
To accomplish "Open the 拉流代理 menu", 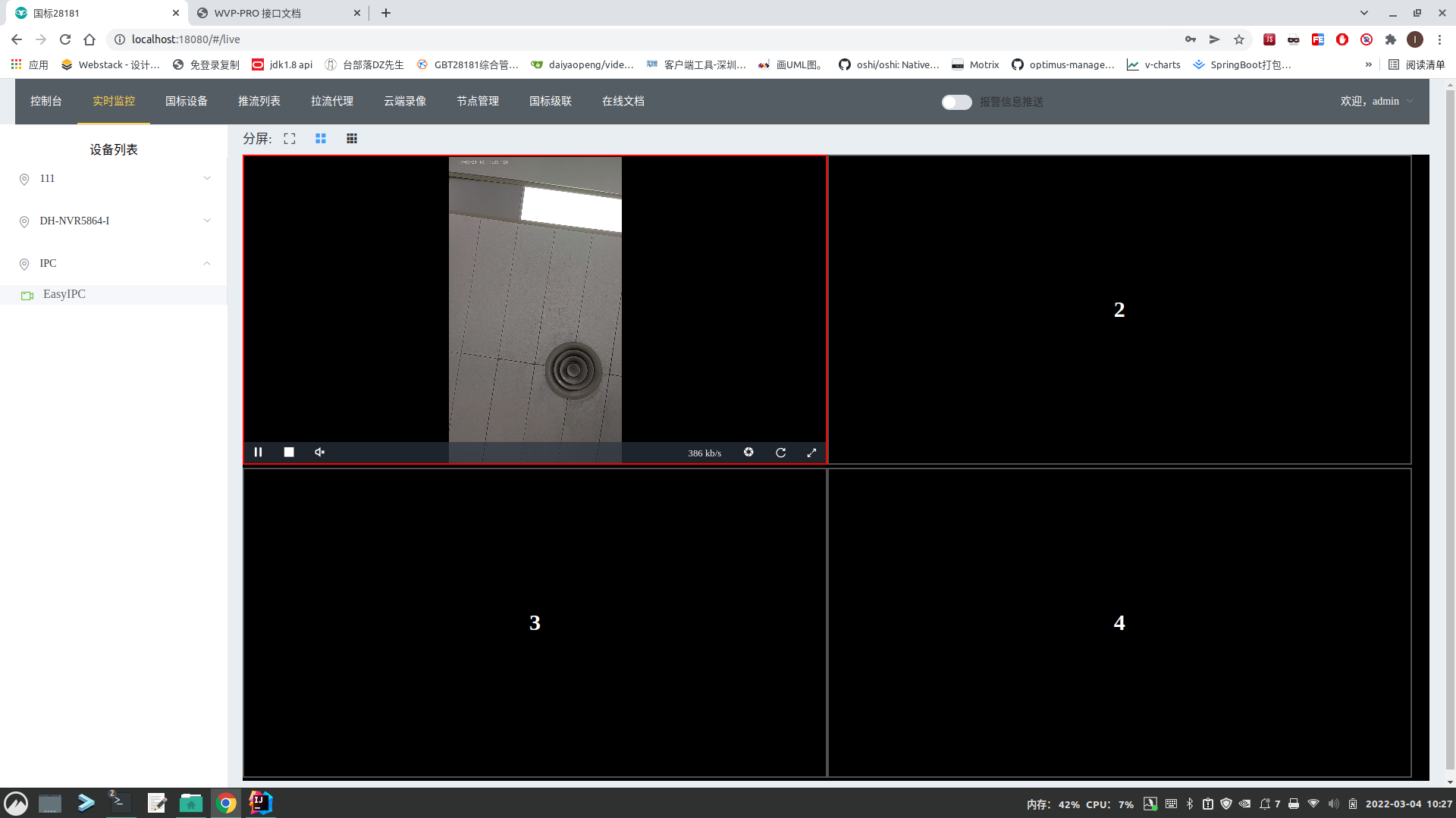I will pos(332,102).
